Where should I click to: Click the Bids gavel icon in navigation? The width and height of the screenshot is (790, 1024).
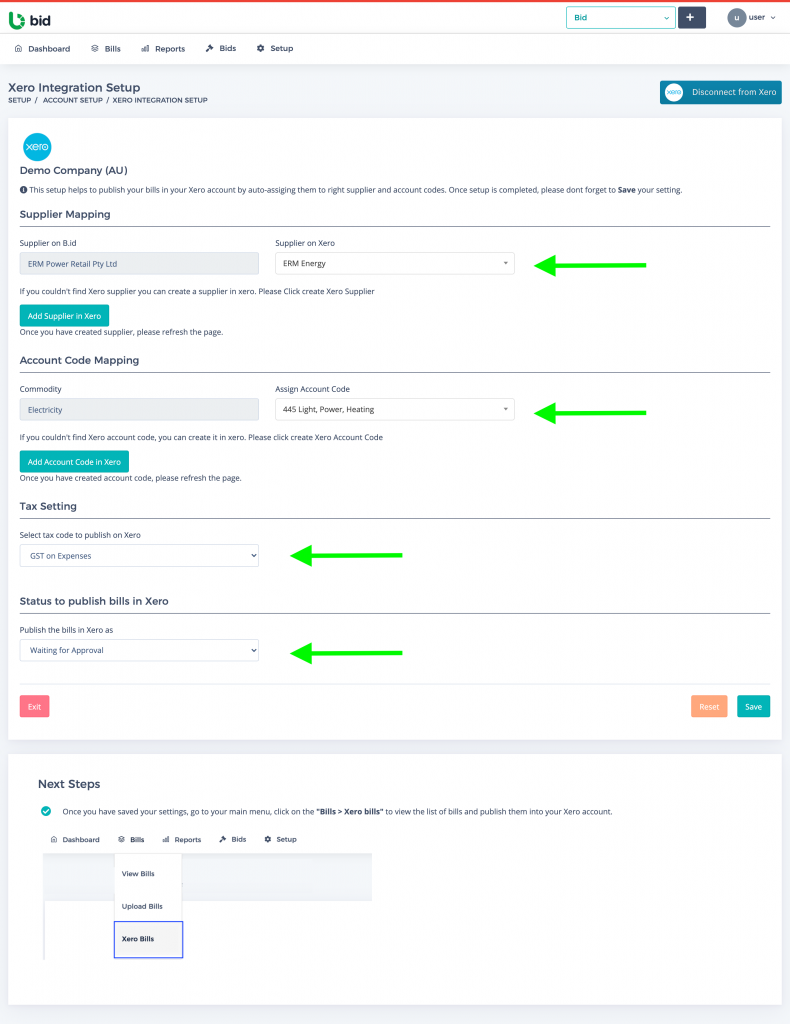(210, 48)
